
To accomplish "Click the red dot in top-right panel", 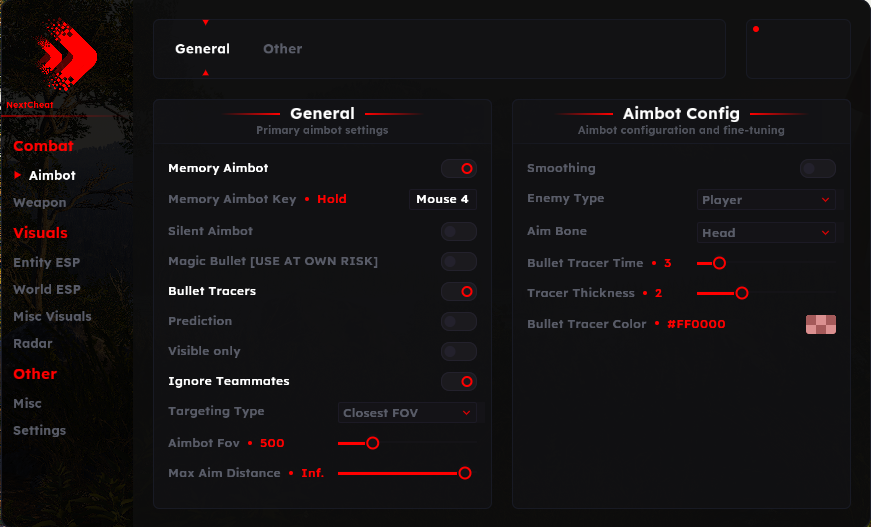I will pos(756,29).
